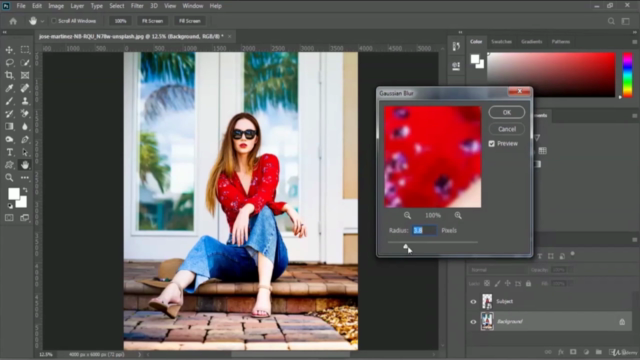Select the Blur tool

click(x=25, y=127)
